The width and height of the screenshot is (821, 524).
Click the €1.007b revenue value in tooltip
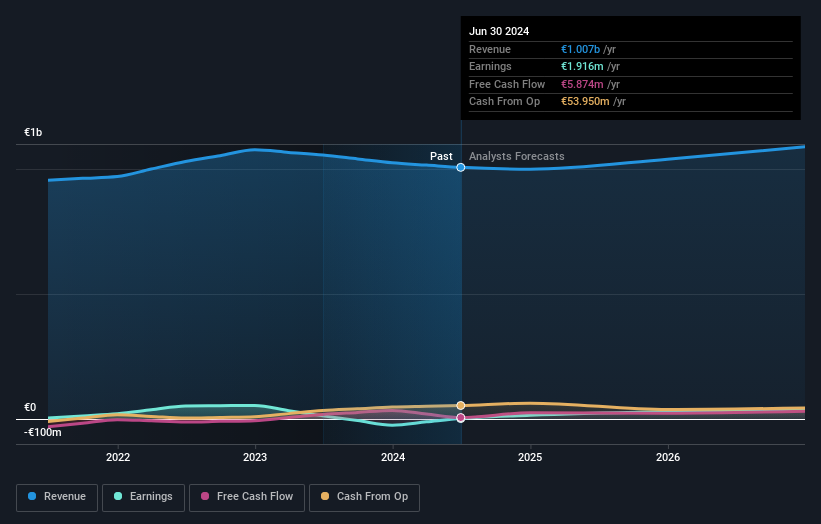pyautogui.click(x=581, y=49)
